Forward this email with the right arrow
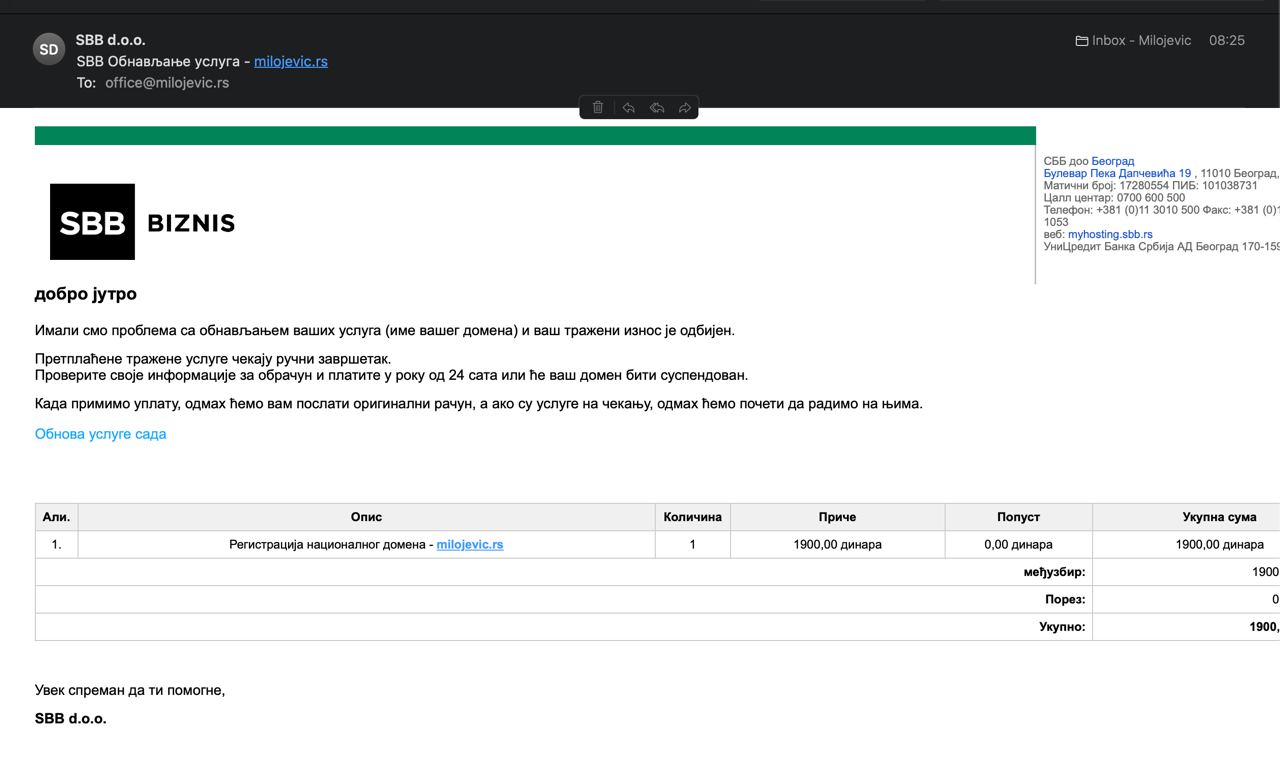The image size is (1280, 778). click(x=685, y=107)
